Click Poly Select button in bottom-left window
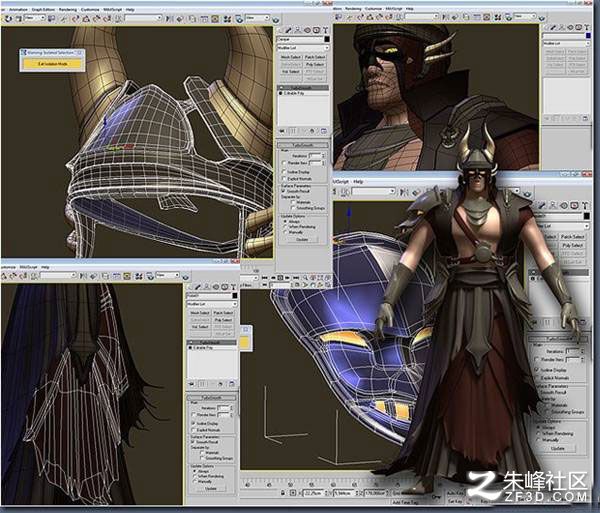The height and width of the screenshot is (513, 600). 223,320
